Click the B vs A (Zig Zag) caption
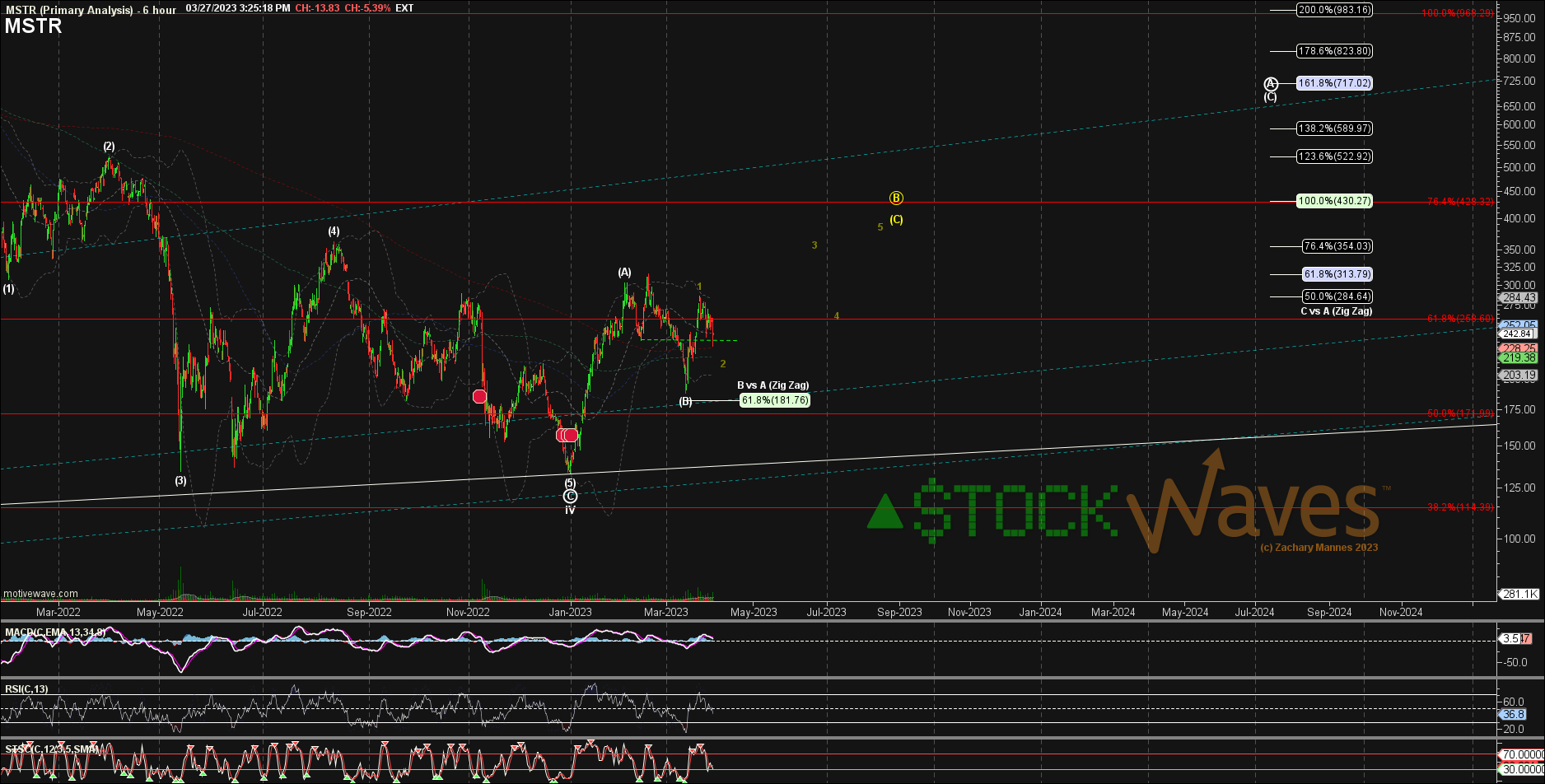 pos(772,385)
